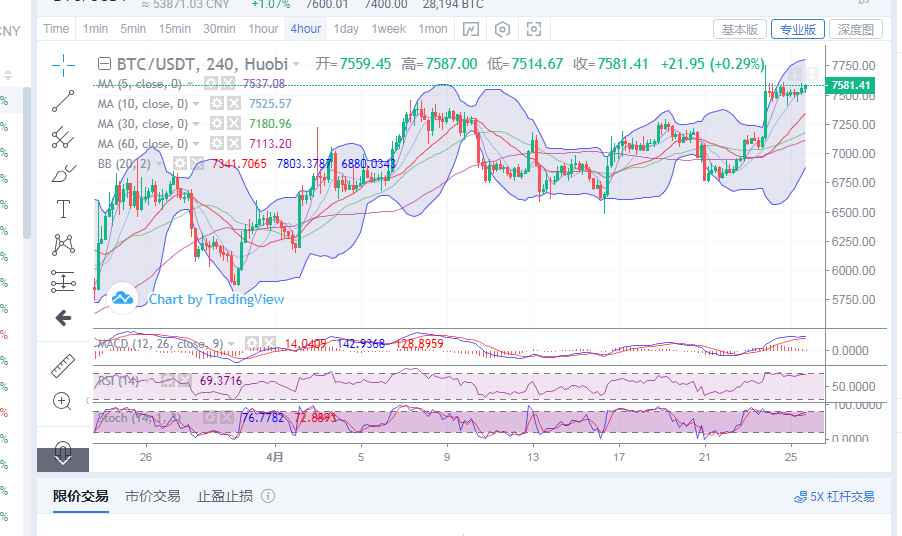Expand MA (5, close, 0) dropdown arrow
The width and height of the screenshot is (902, 536).
click(190, 84)
